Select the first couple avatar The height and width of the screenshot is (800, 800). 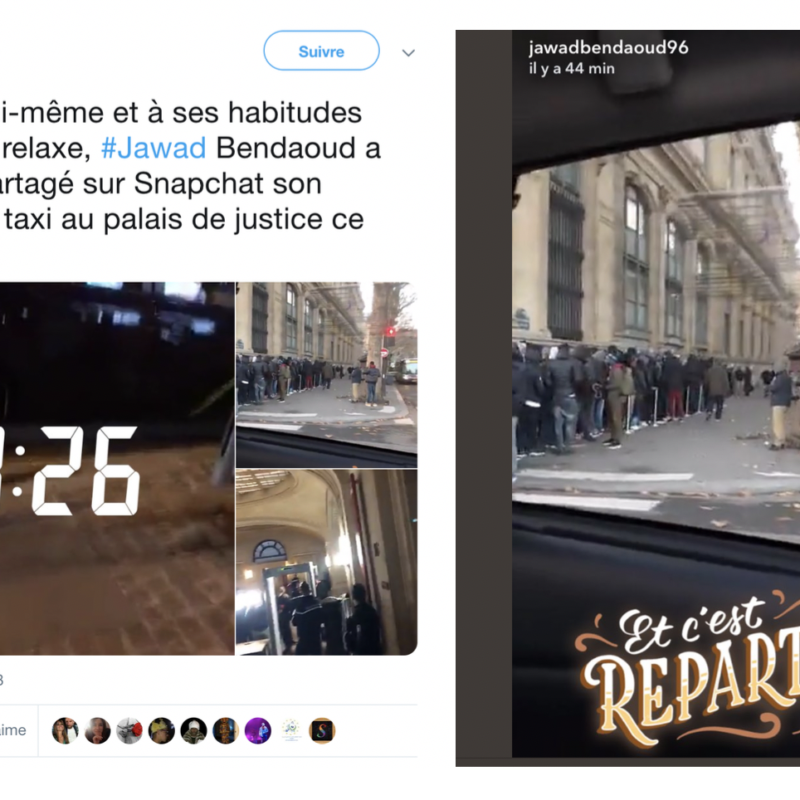(65, 731)
